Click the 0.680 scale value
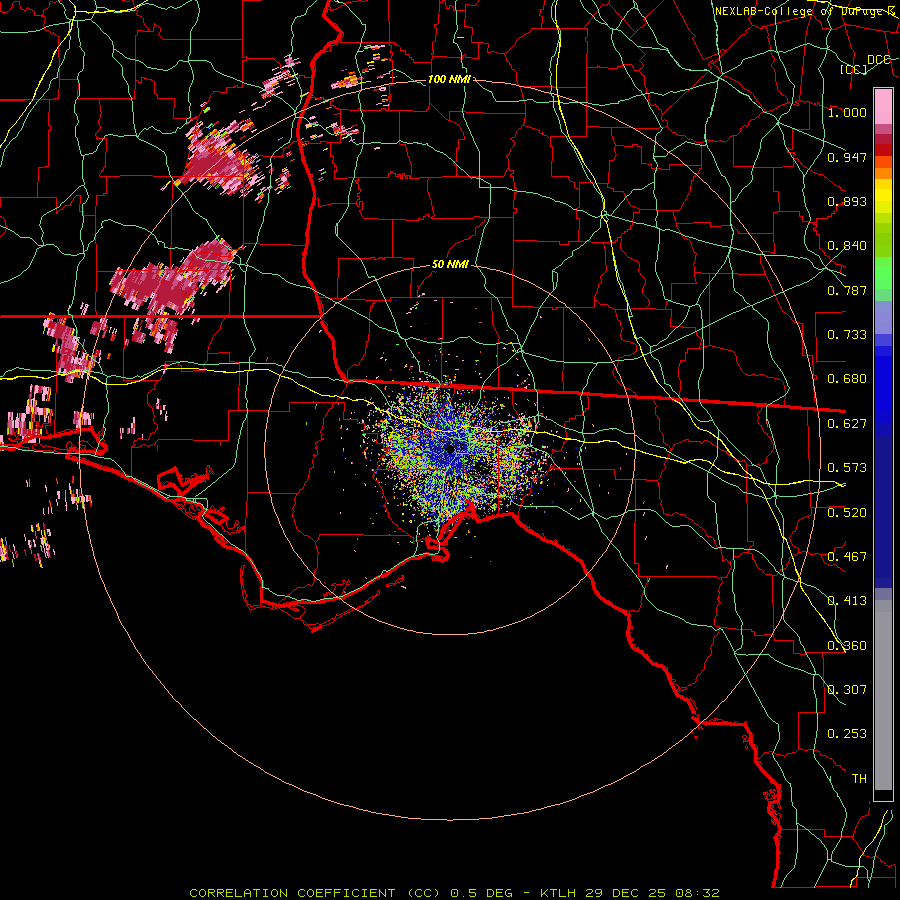 [847, 379]
